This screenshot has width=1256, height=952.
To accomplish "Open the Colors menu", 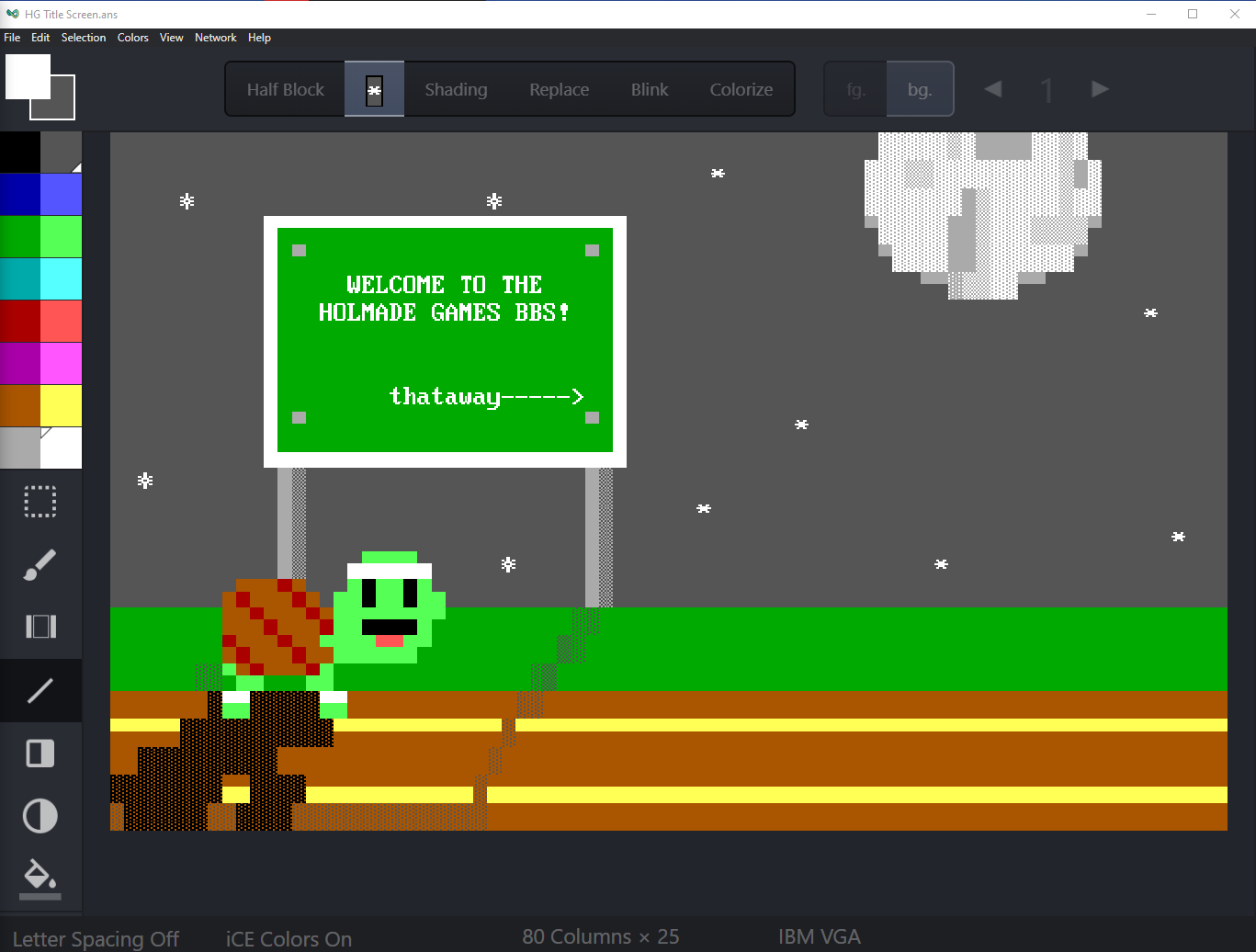I will [133, 38].
